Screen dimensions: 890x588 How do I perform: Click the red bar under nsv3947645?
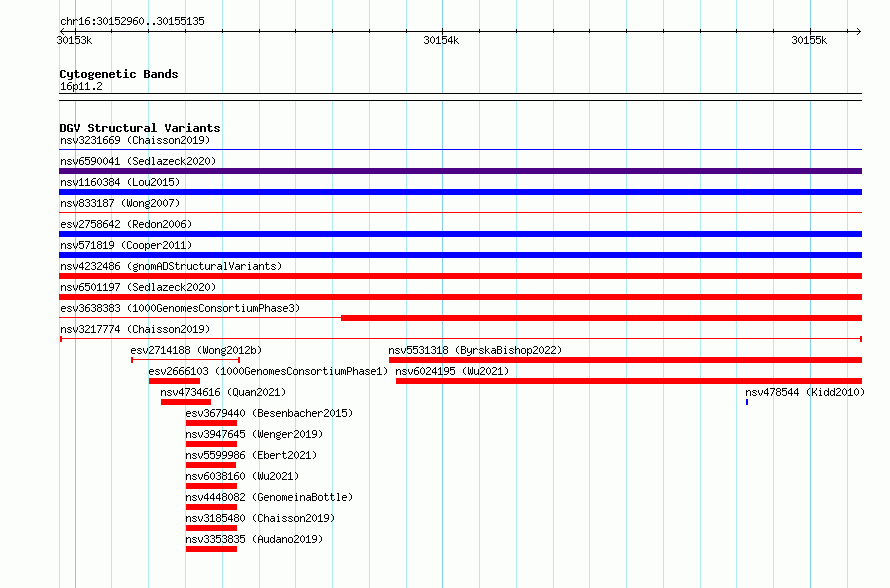(x=211, y=444)
